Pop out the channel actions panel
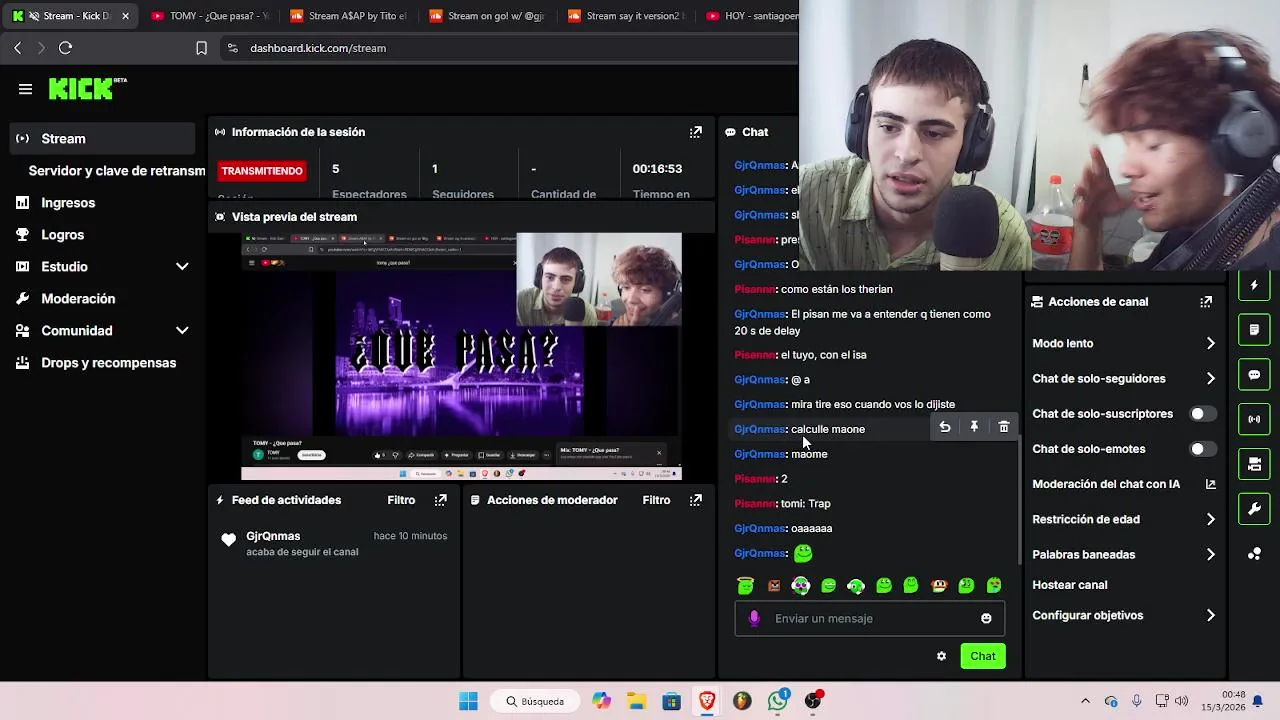Image resolution: width=1280 pixels, height=720 pixels. point(1206,302)
